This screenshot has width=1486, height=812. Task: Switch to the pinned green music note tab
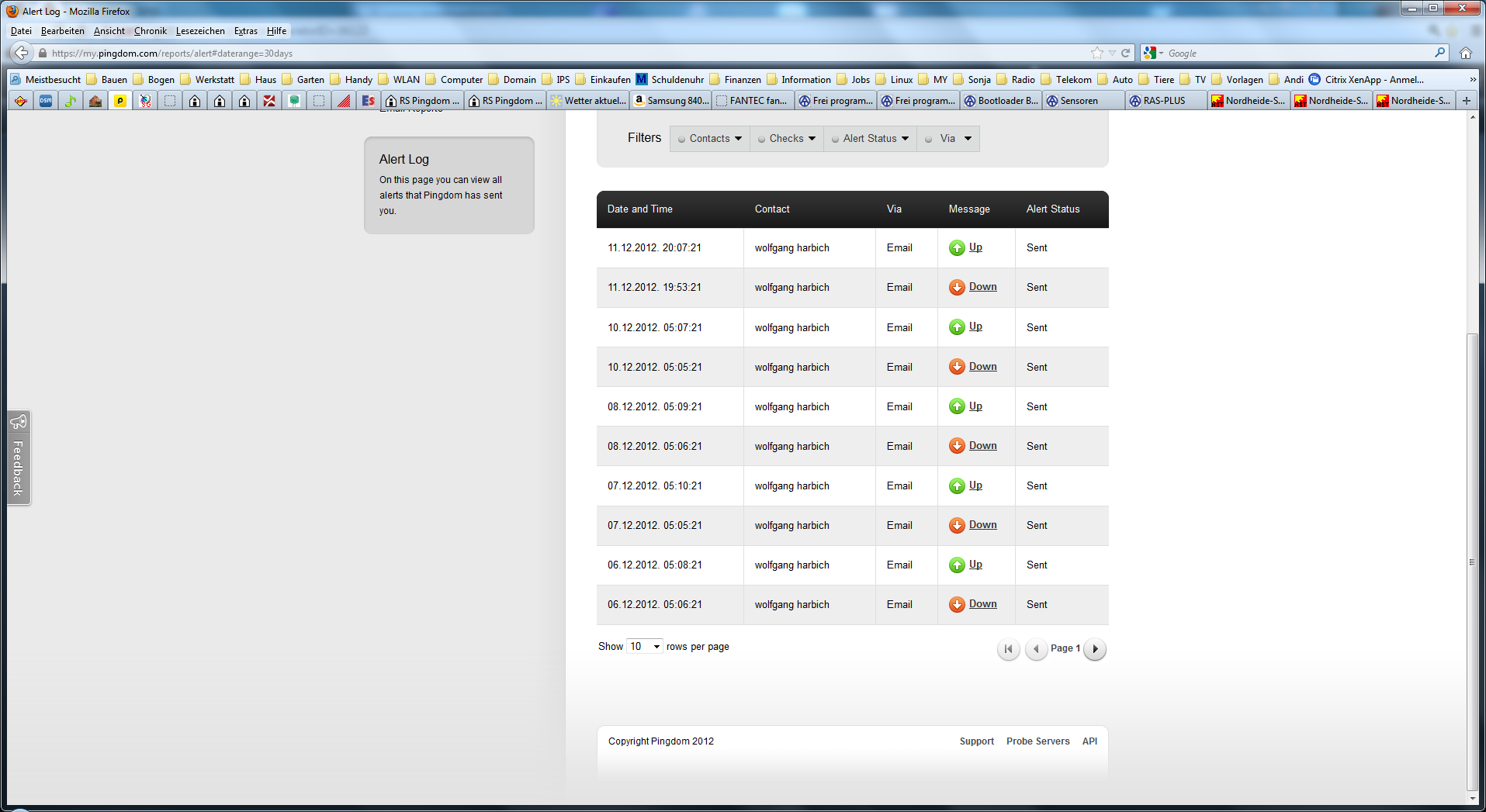[71, 101]
